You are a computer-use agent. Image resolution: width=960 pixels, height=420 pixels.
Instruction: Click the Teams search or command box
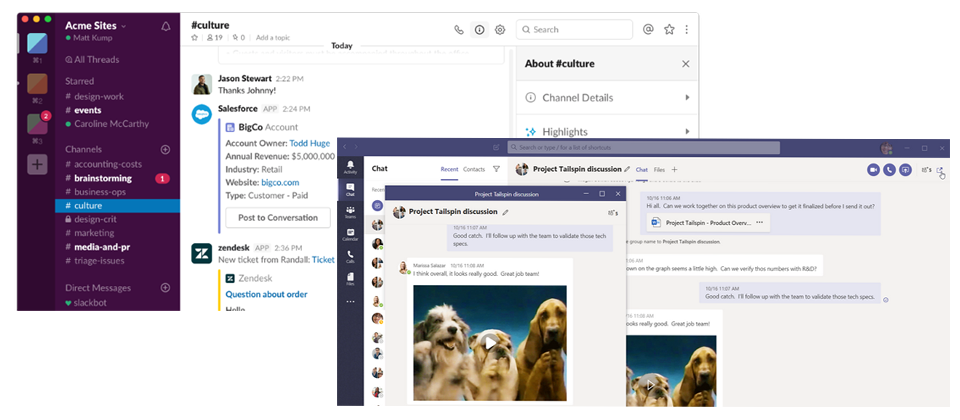point(643,148)
